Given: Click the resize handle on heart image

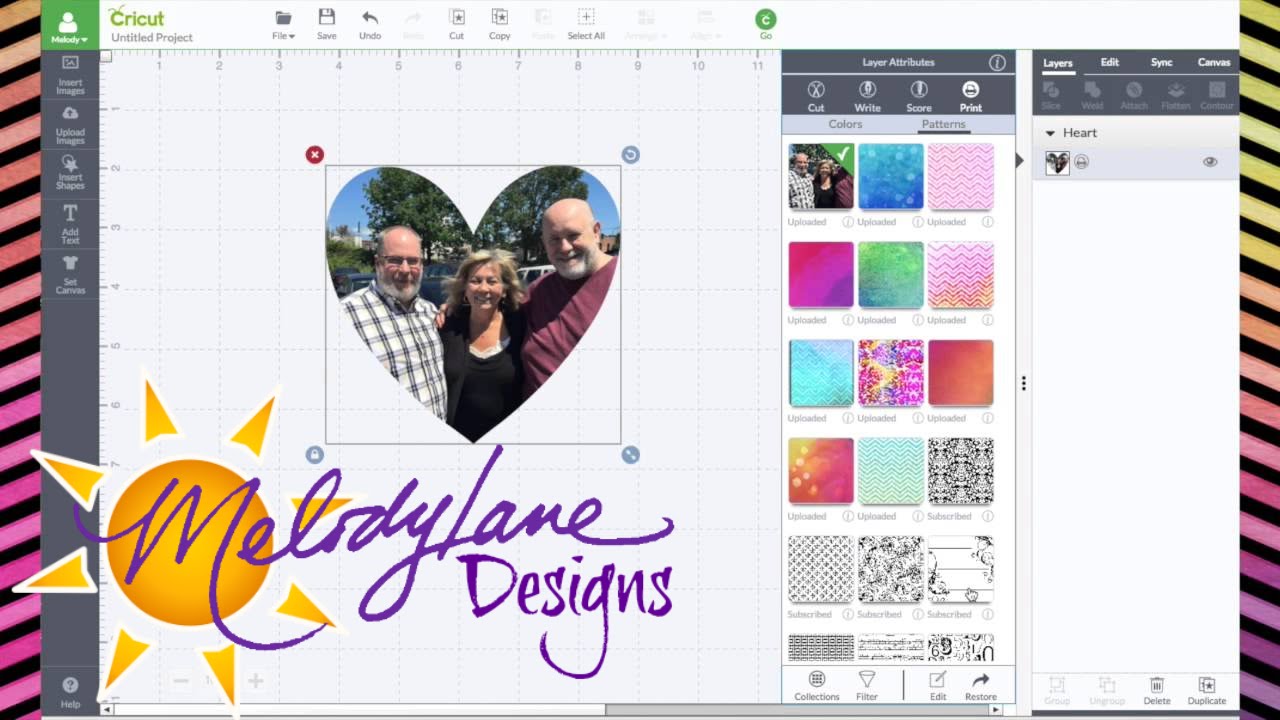Looking at the screenshot, I should [x=630, y=455].
